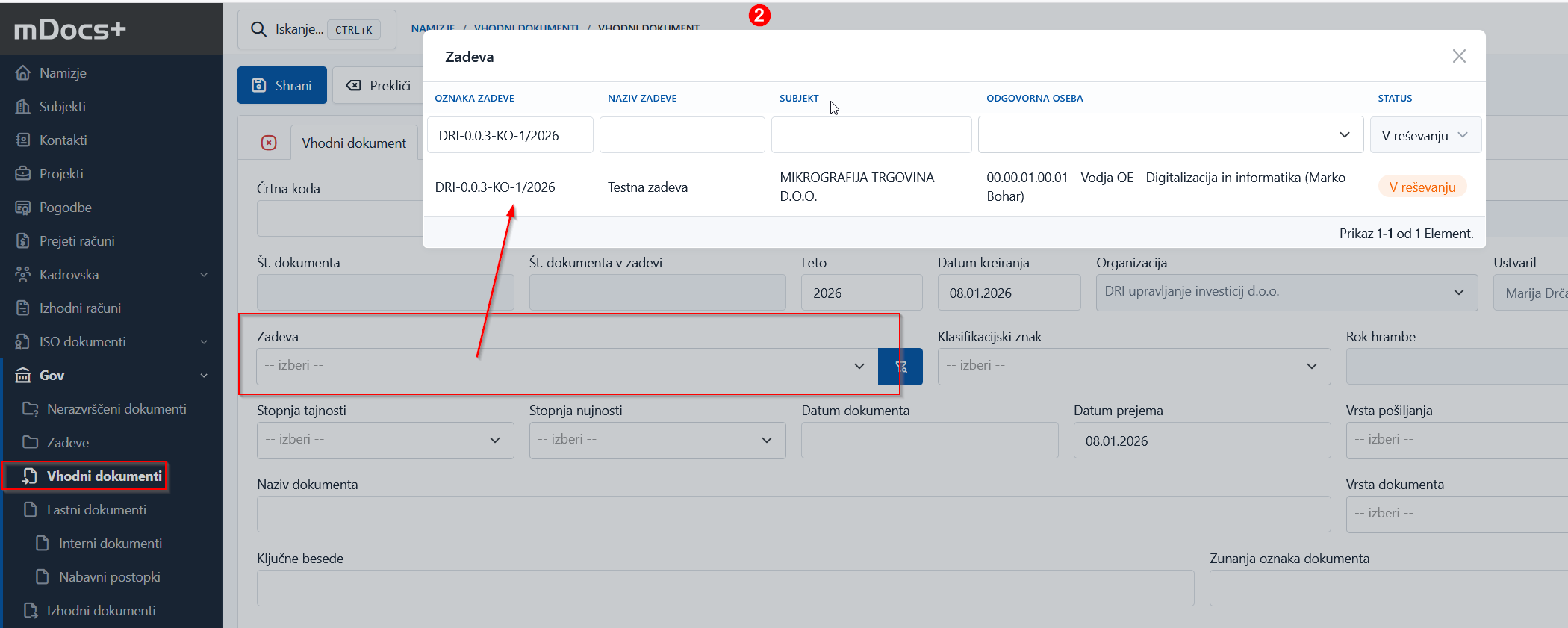
Task: Open Namizje from the sidebar
Action: [x=63, y=73]
